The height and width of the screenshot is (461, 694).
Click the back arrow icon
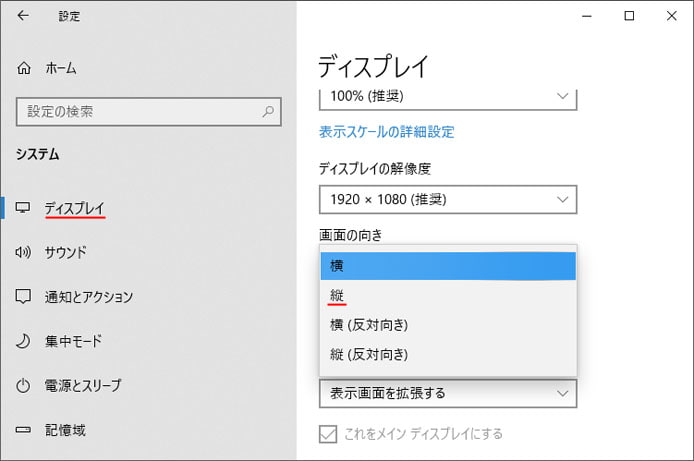(x=23, y=16)
